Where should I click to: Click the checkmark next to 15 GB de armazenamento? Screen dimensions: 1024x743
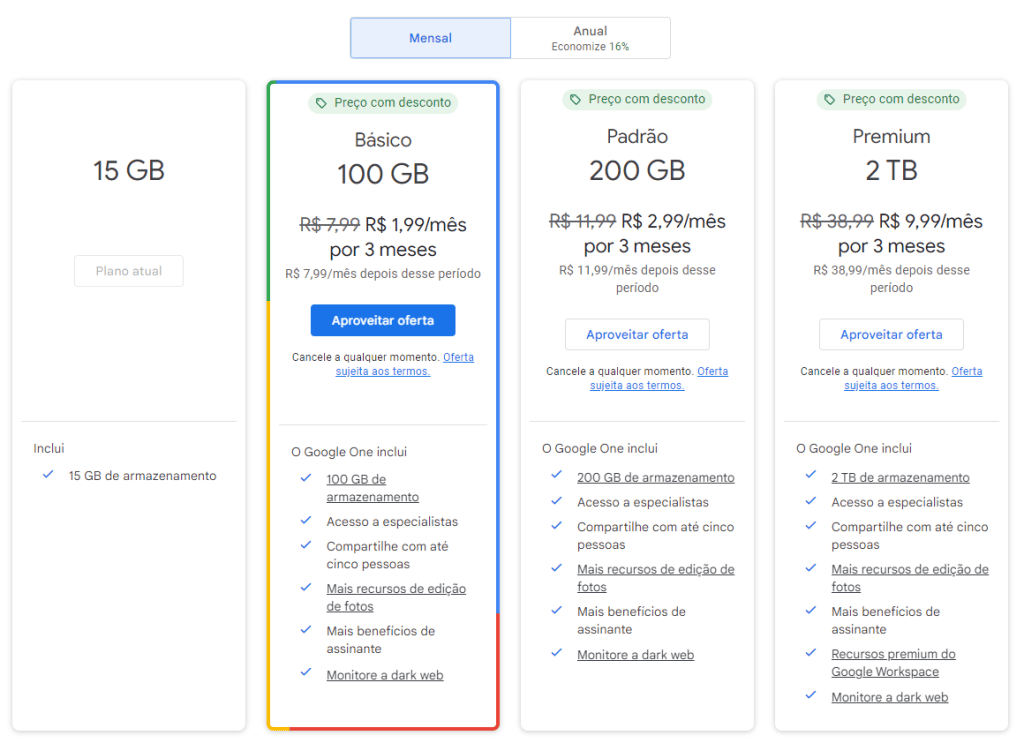click(47, 476)
